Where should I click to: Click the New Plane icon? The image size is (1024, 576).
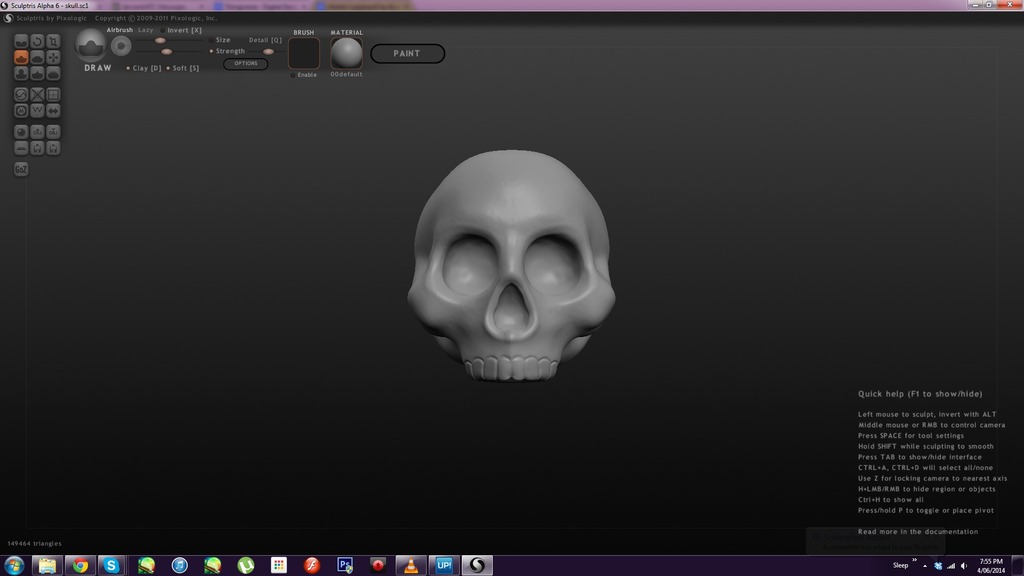[x=21, y=148]
